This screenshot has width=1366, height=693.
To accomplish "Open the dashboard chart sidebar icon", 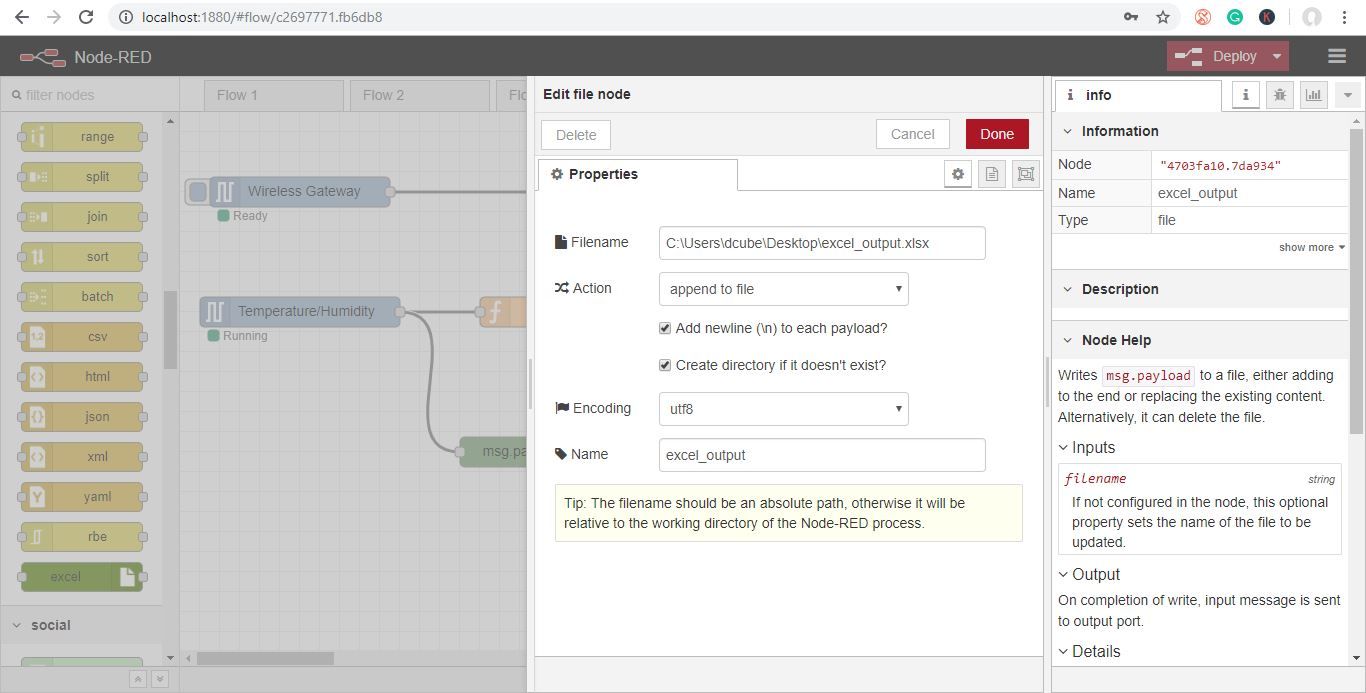I will (x=1313, y=95).
